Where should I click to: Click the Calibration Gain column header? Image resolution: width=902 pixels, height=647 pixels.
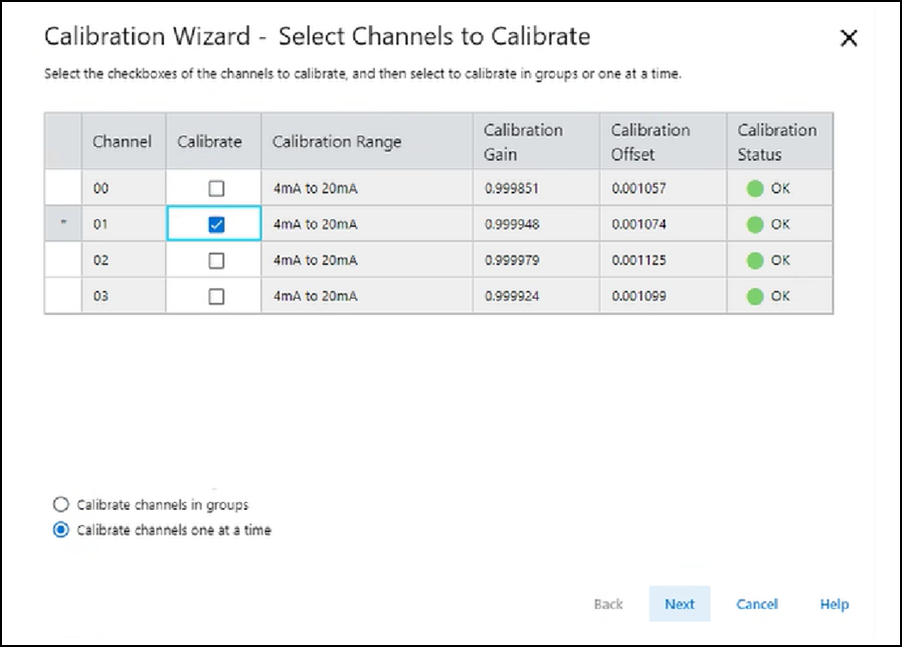(523, 142)
